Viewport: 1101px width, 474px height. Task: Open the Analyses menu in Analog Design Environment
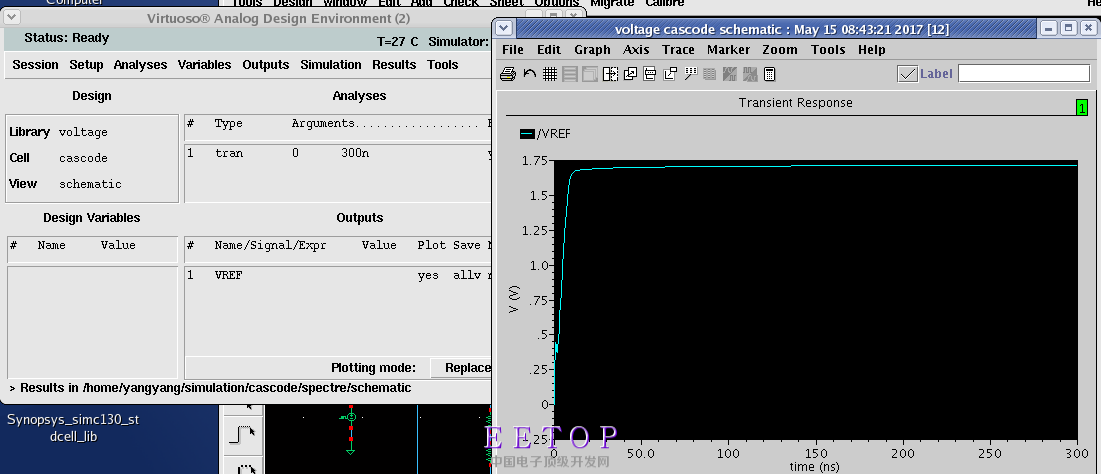140,65
